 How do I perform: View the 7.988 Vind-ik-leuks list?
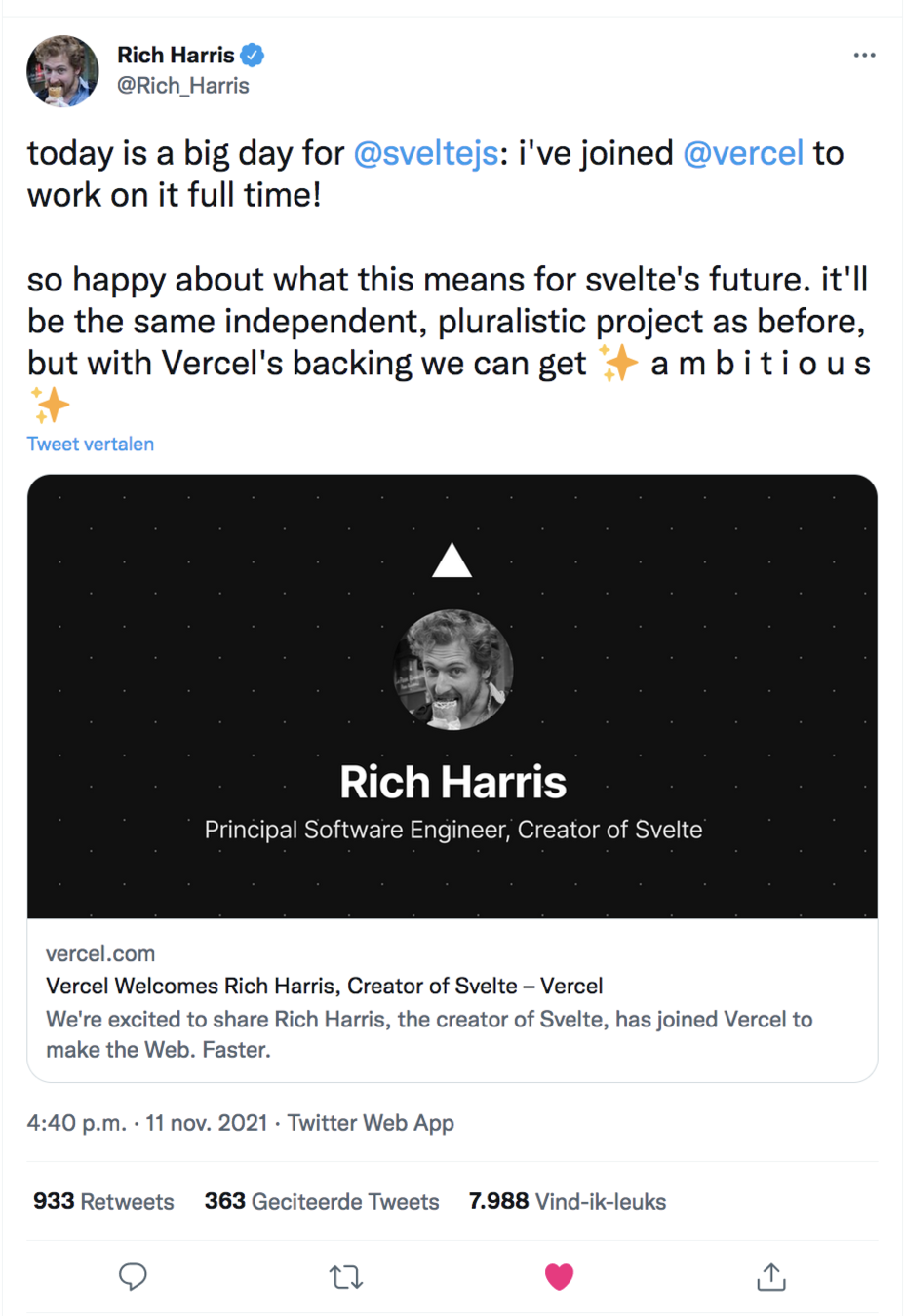pyautogui.click(x=568, y=1201)
